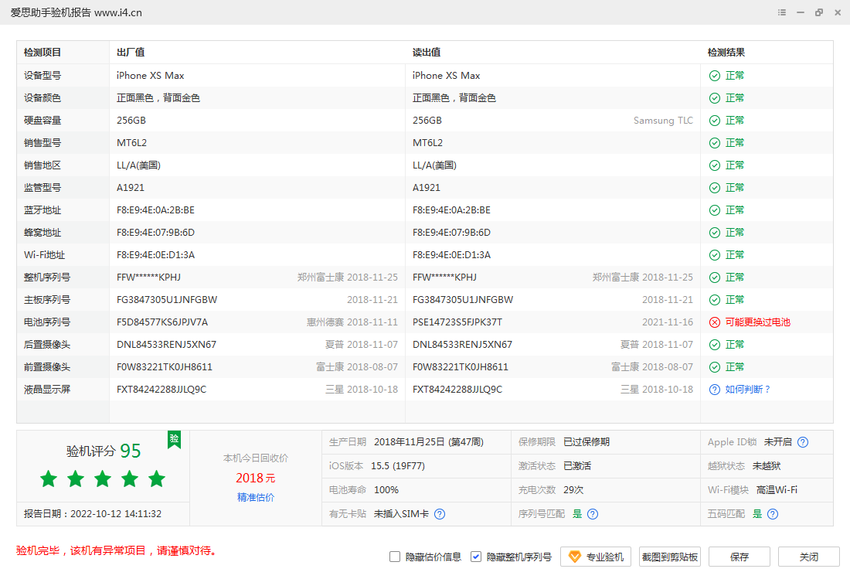Click the green 验 ribbon badge
Viewport: 850px width, 579px height.
point(174,439)
